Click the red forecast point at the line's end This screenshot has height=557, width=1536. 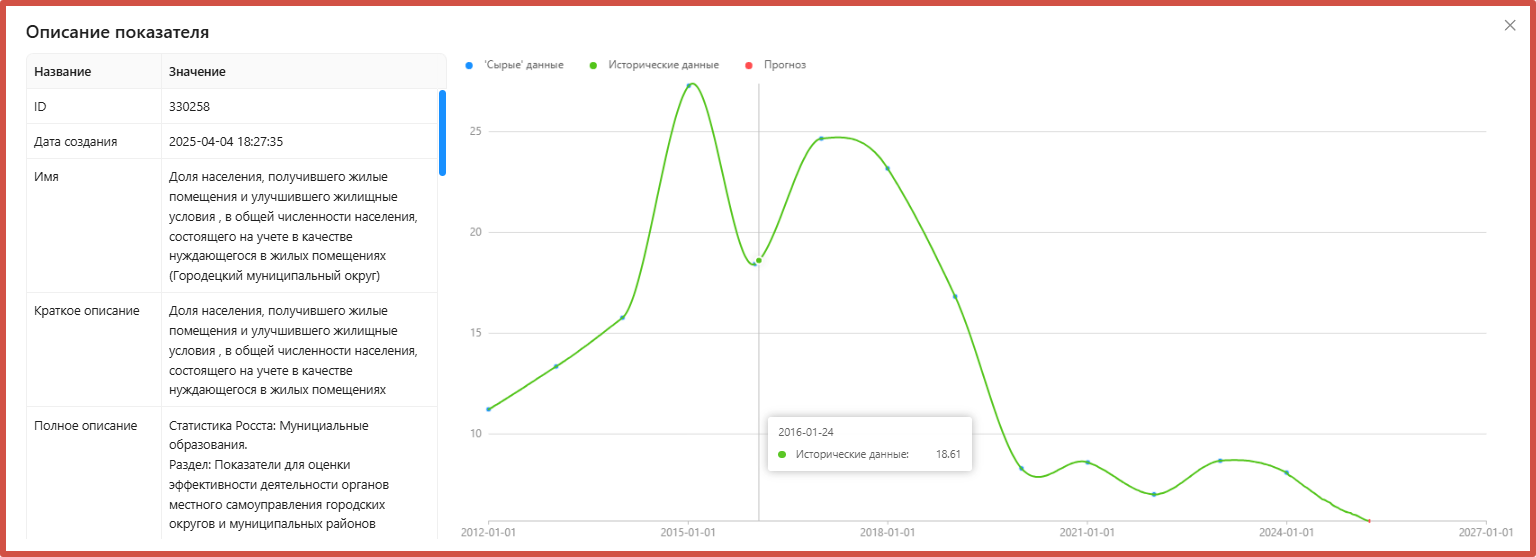tap(1369, 521)
